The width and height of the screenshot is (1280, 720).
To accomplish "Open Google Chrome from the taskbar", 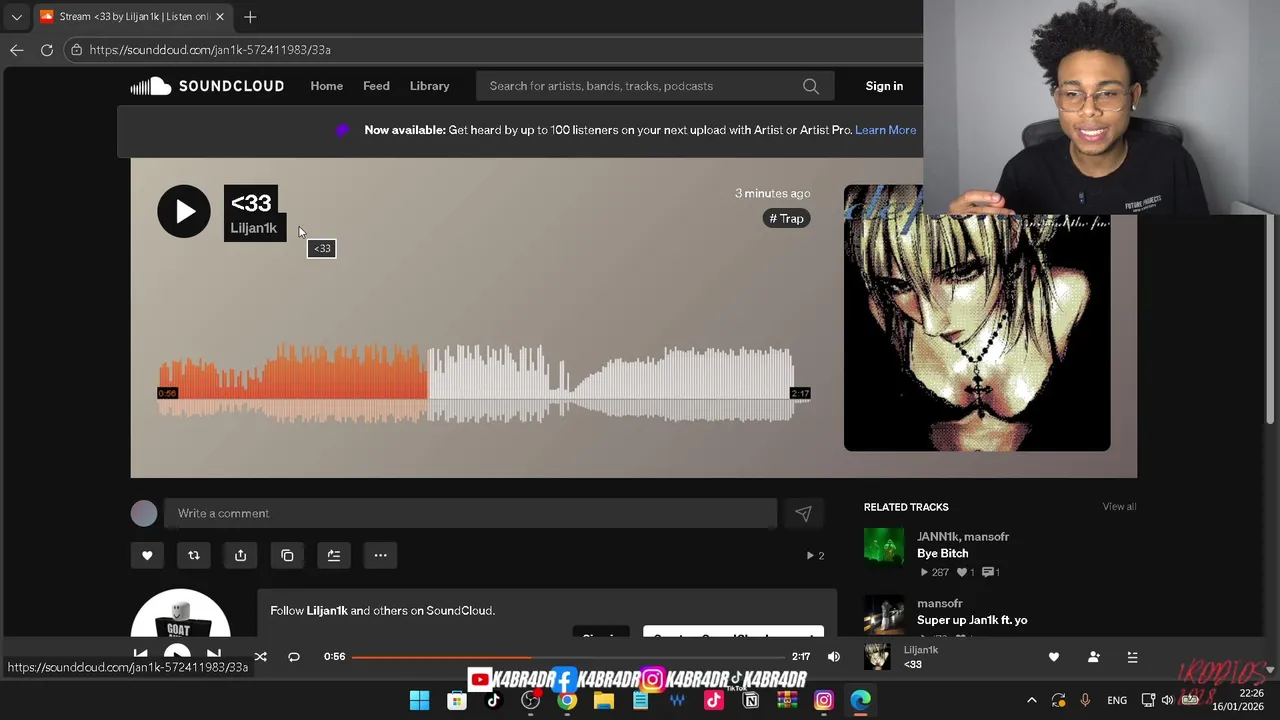I will click(x=567, y=701).
